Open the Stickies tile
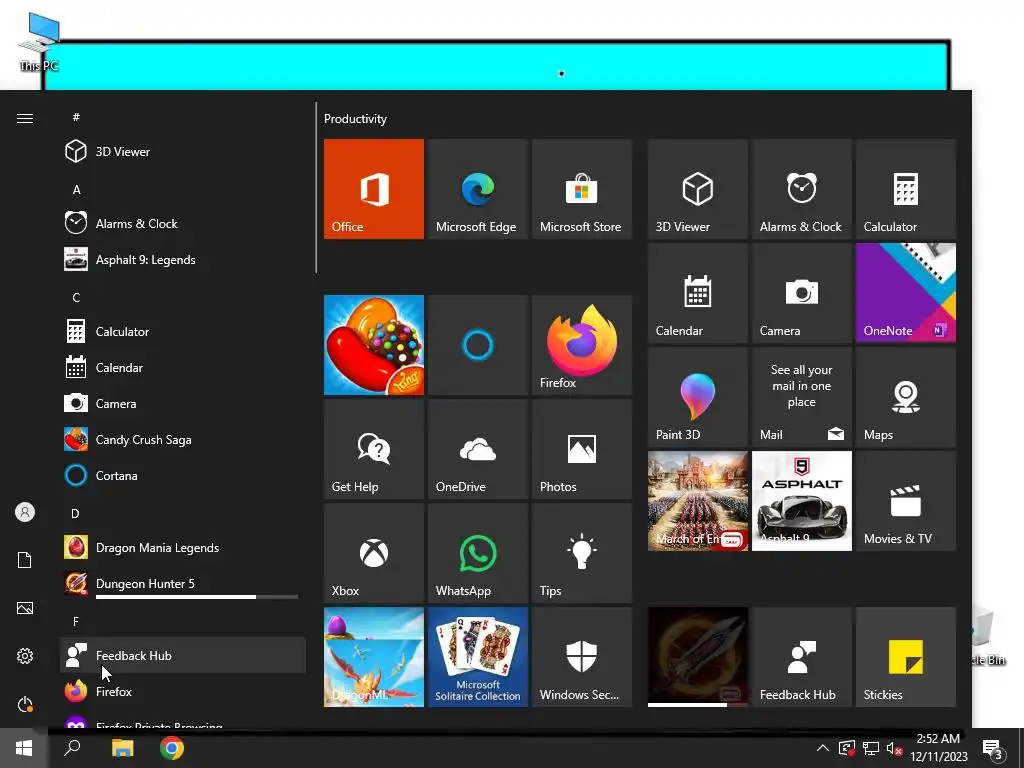 coord(905,657)
